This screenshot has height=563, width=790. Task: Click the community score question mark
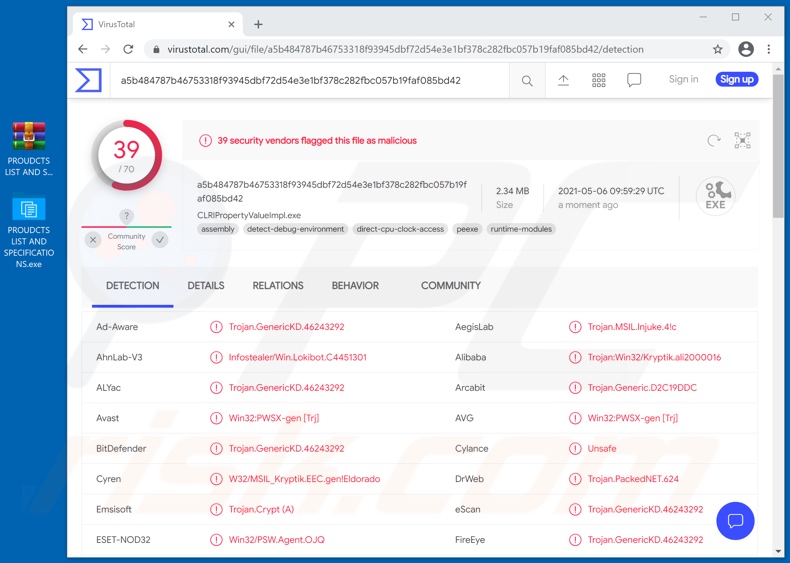126,216
